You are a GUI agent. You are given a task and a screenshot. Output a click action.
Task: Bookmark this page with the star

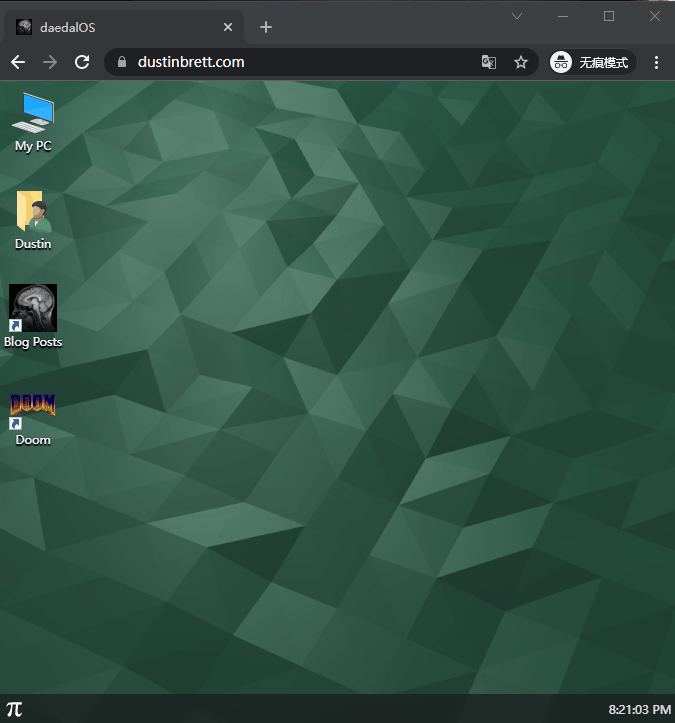521,62
